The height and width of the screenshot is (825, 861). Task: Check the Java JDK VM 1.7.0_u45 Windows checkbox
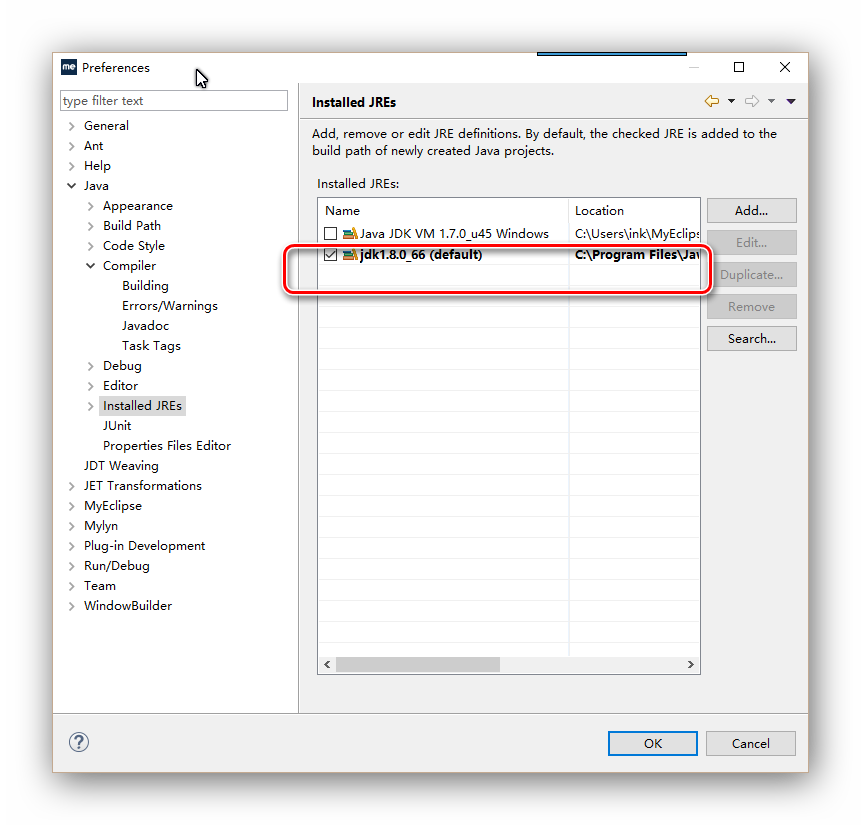[331, 234]
